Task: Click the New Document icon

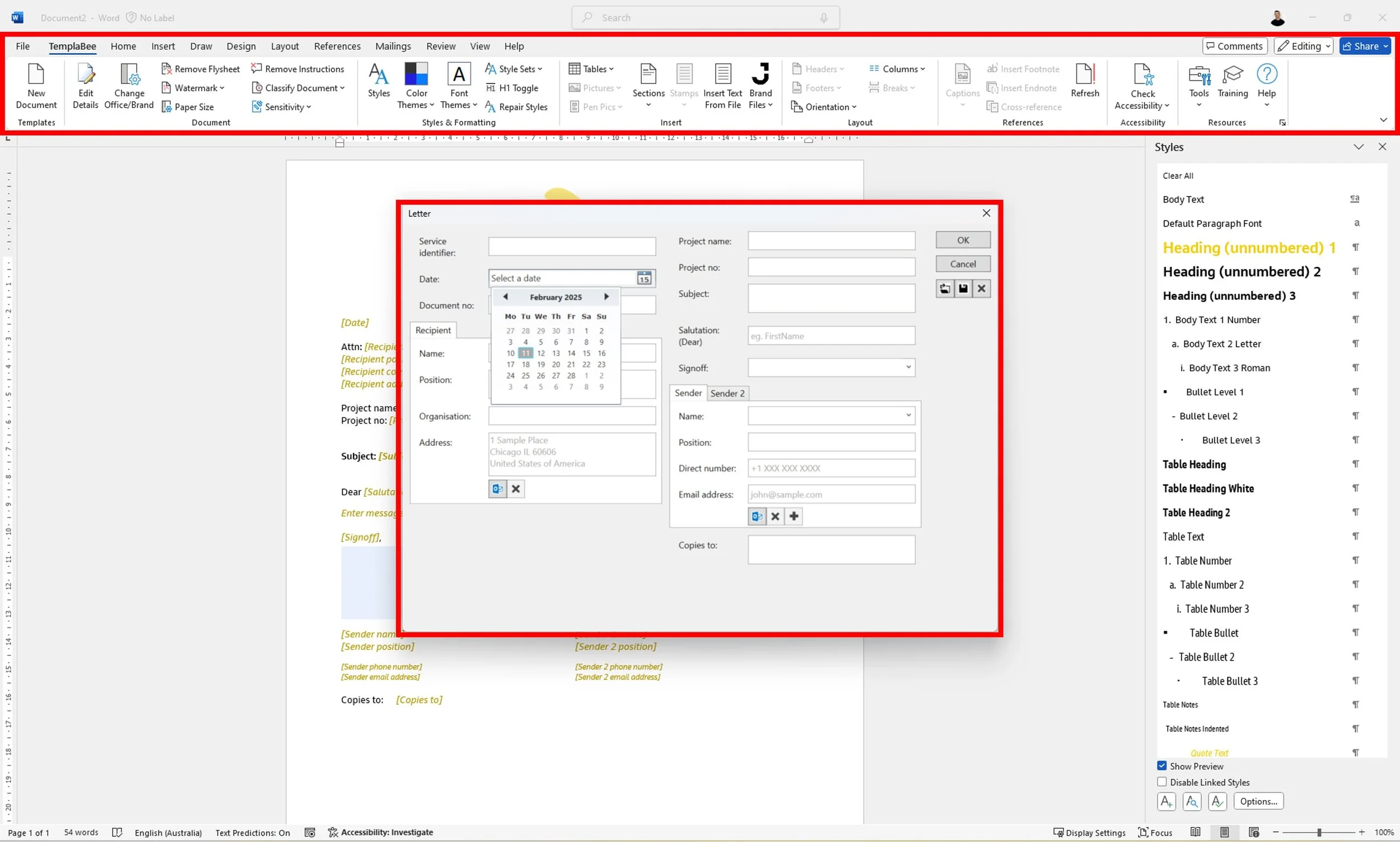Action: tap(36, 75)
